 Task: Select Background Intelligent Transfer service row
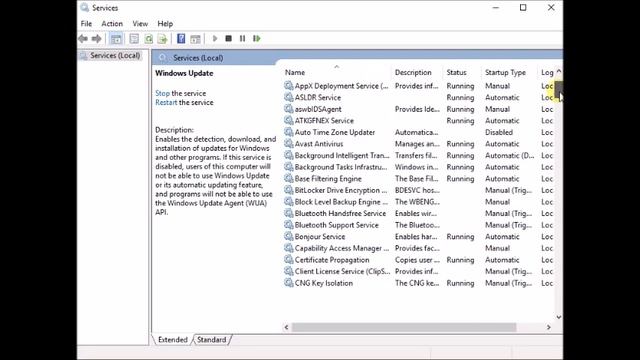[x=418, y=156]
